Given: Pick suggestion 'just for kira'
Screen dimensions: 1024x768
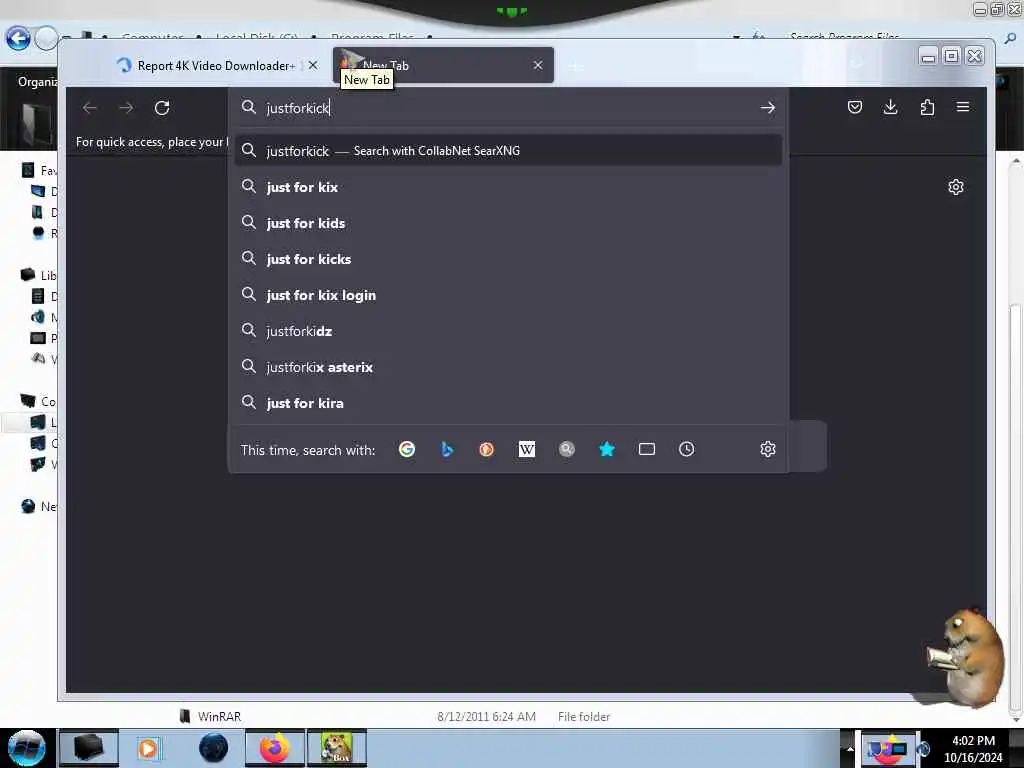Looking at the screenshot, I should click(508, 403).
